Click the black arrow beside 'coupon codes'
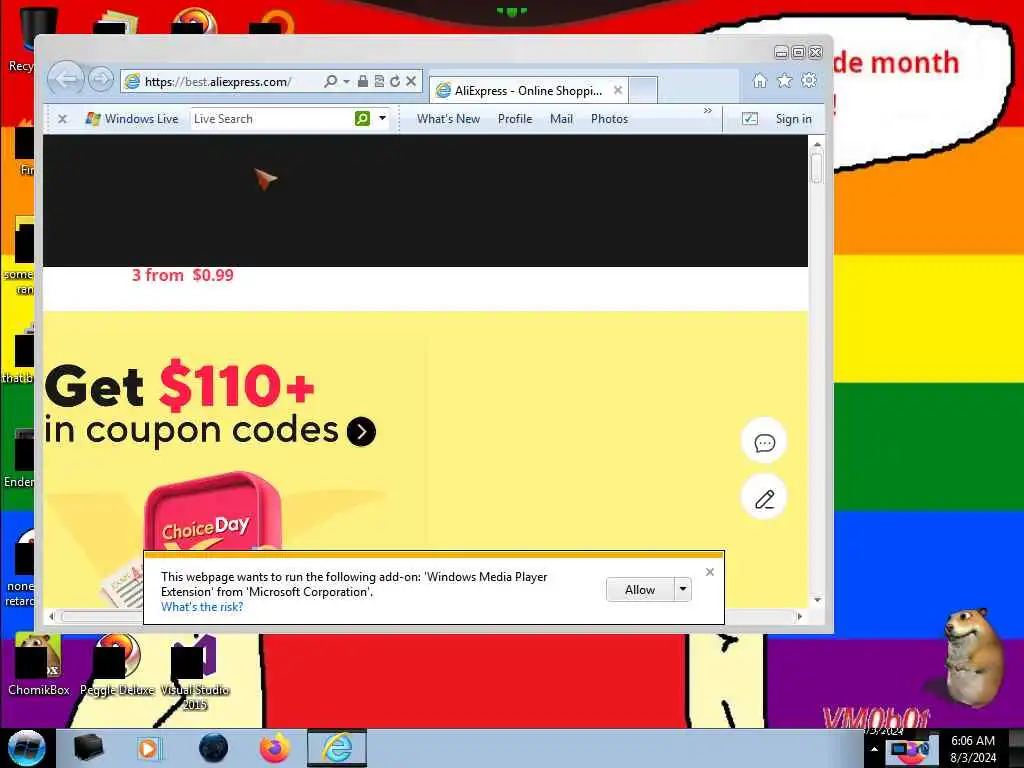 pyautogui.click(x=361, y=431)
